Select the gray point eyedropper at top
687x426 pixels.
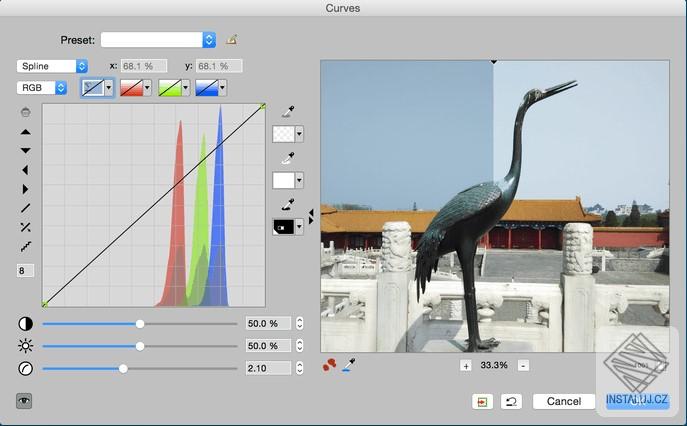(287, 111)
